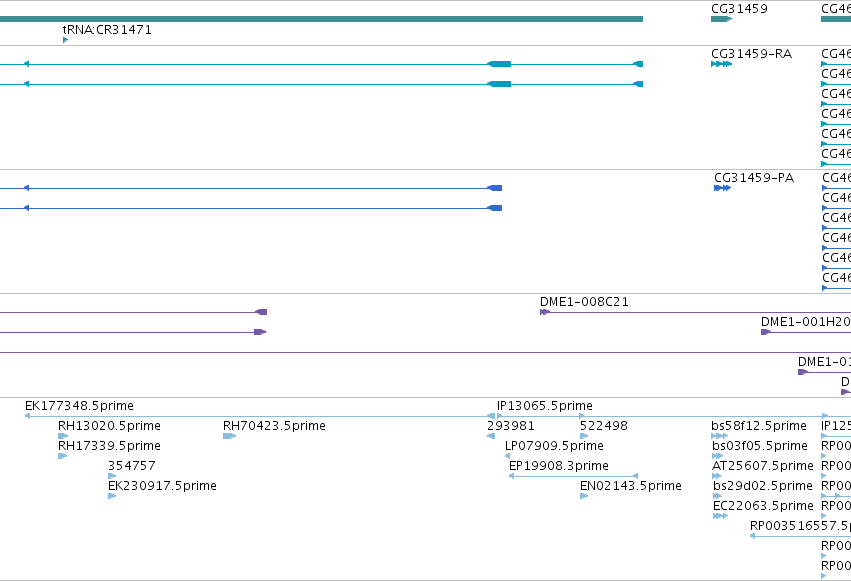Click the EC22063.5prime EST label
Screen dimensions: 851x581
coord(763,506)
